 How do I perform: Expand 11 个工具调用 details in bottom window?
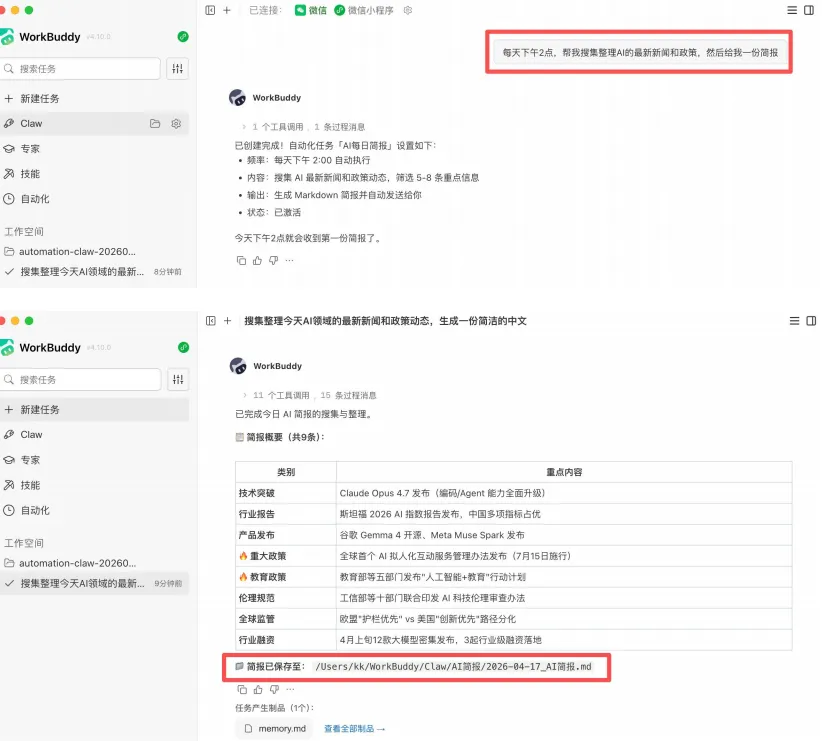click(309, 395)
